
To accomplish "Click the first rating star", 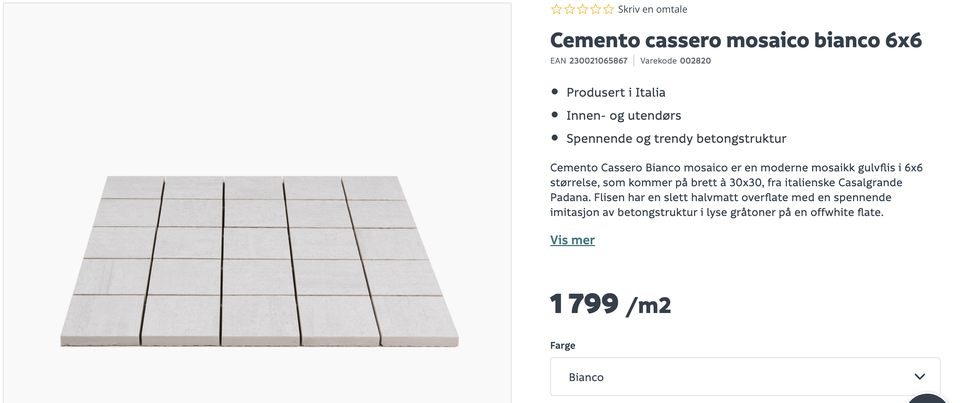I will (x=557, y=10).
